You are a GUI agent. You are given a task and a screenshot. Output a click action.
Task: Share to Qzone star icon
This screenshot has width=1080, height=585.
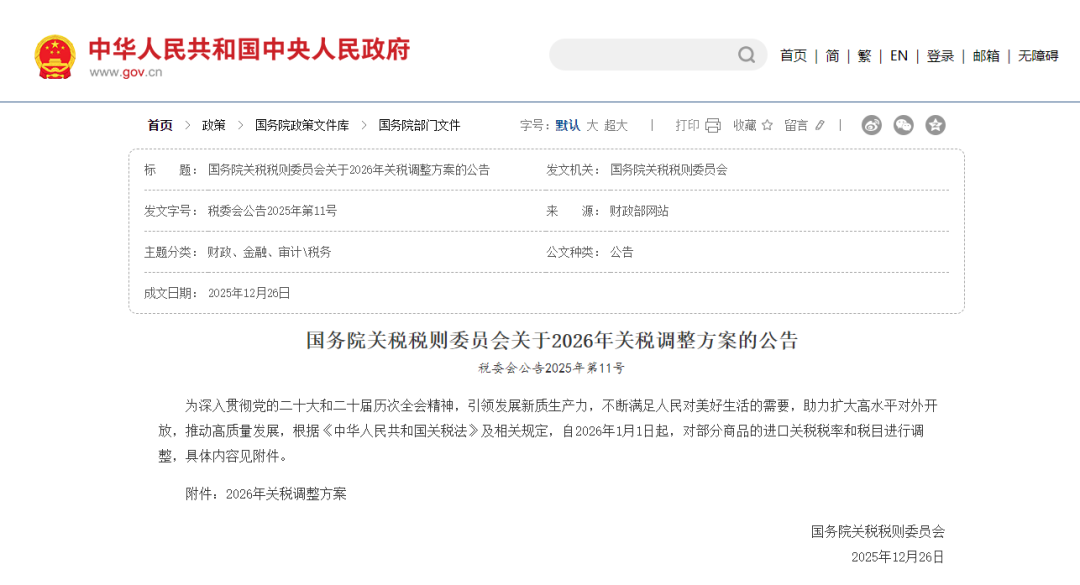coord(935,125)
